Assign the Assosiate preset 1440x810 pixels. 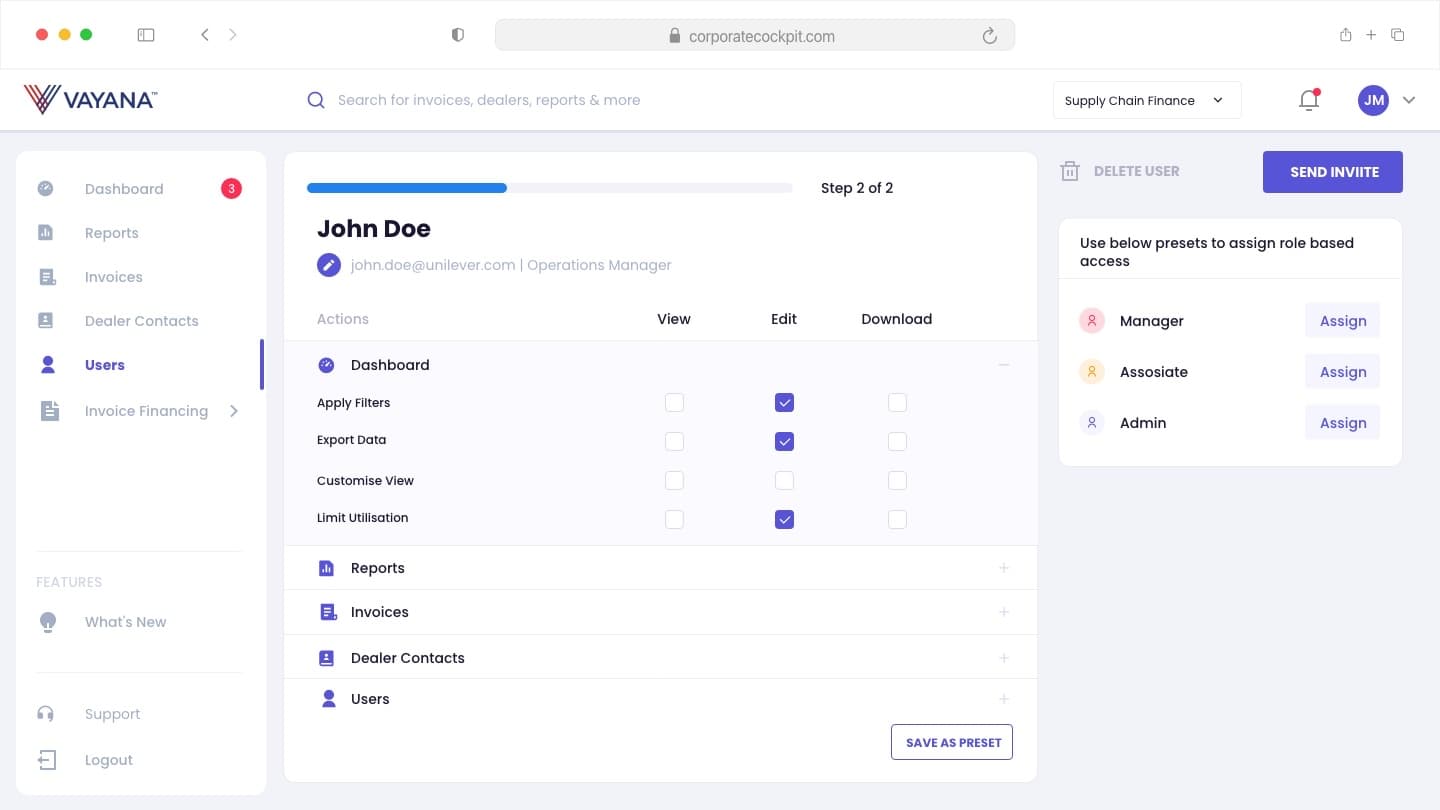[x=1343, y=372]
